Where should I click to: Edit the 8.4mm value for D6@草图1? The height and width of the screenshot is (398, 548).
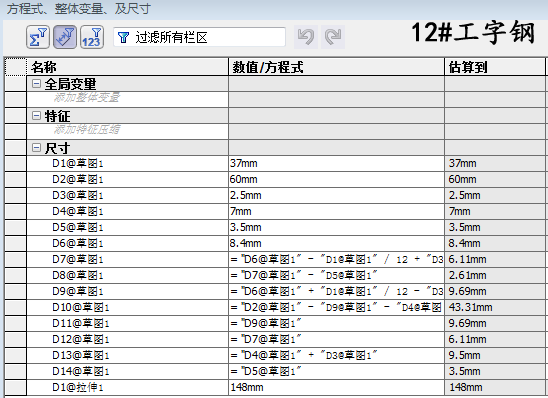click(x=337, y=244)
